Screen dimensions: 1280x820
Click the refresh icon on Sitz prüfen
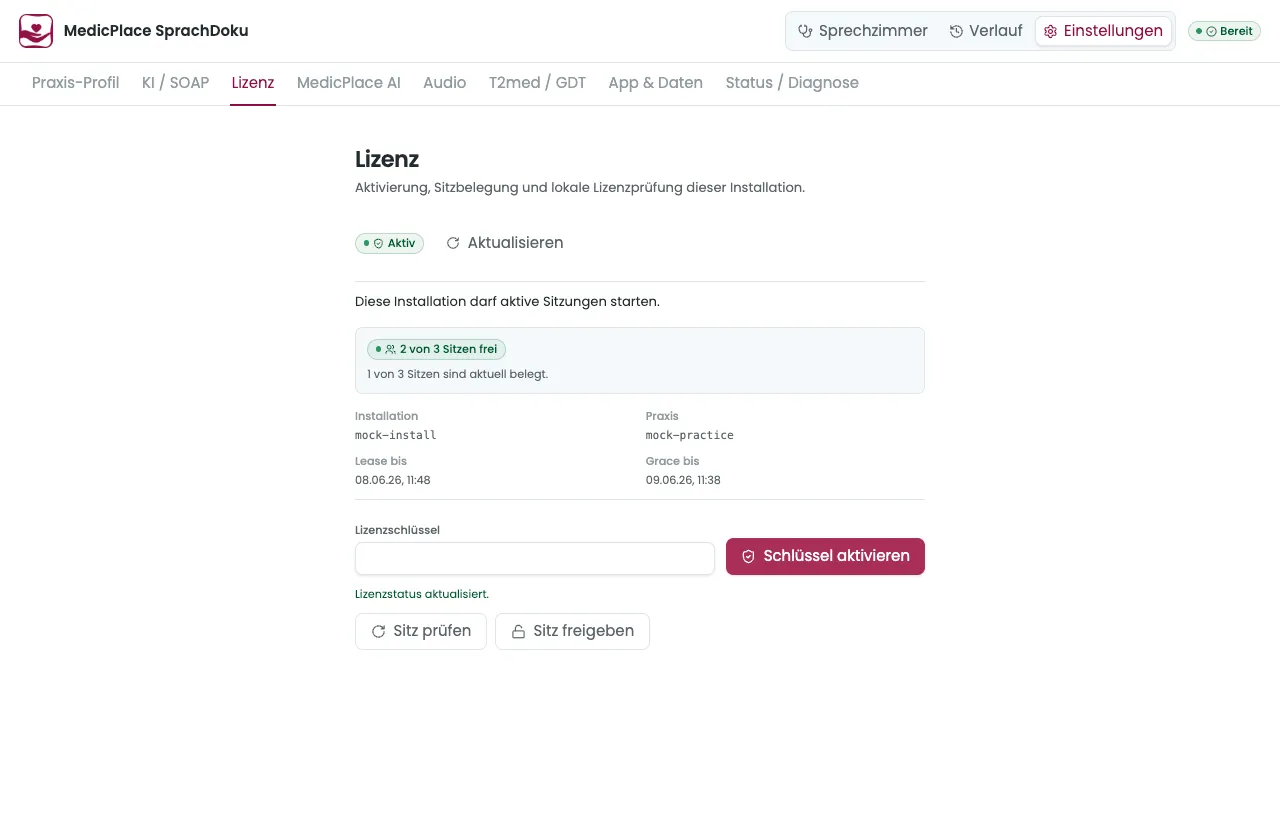click(x=378, y=631)
